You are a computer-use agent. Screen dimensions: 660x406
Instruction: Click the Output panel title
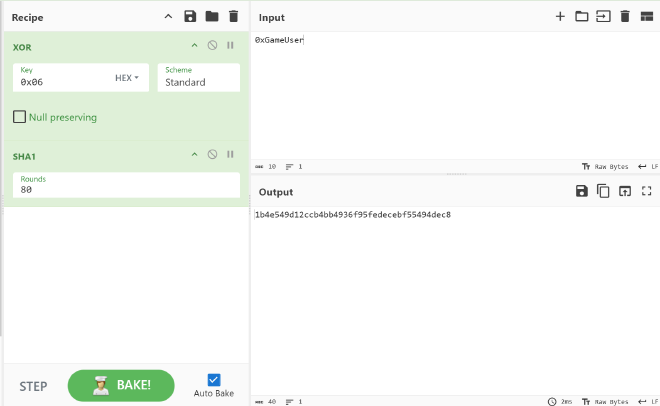[x=276, y=192]
